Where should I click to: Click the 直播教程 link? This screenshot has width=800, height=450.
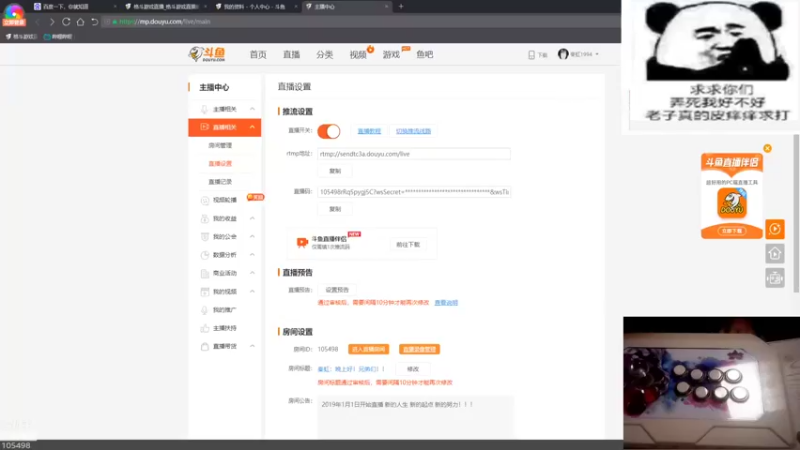[369, 131]
